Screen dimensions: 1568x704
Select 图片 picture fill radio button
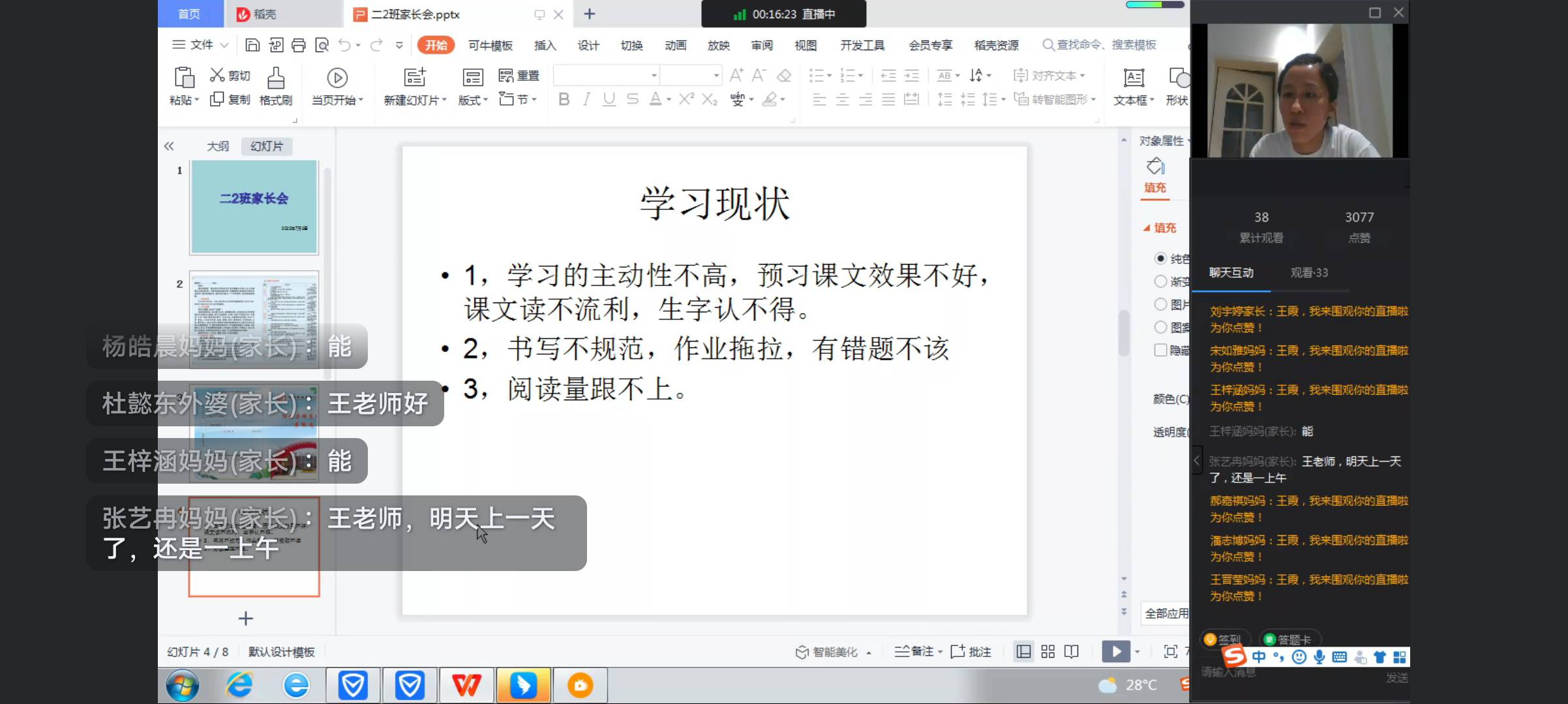pyautogui.click(x=1161, y=304)
